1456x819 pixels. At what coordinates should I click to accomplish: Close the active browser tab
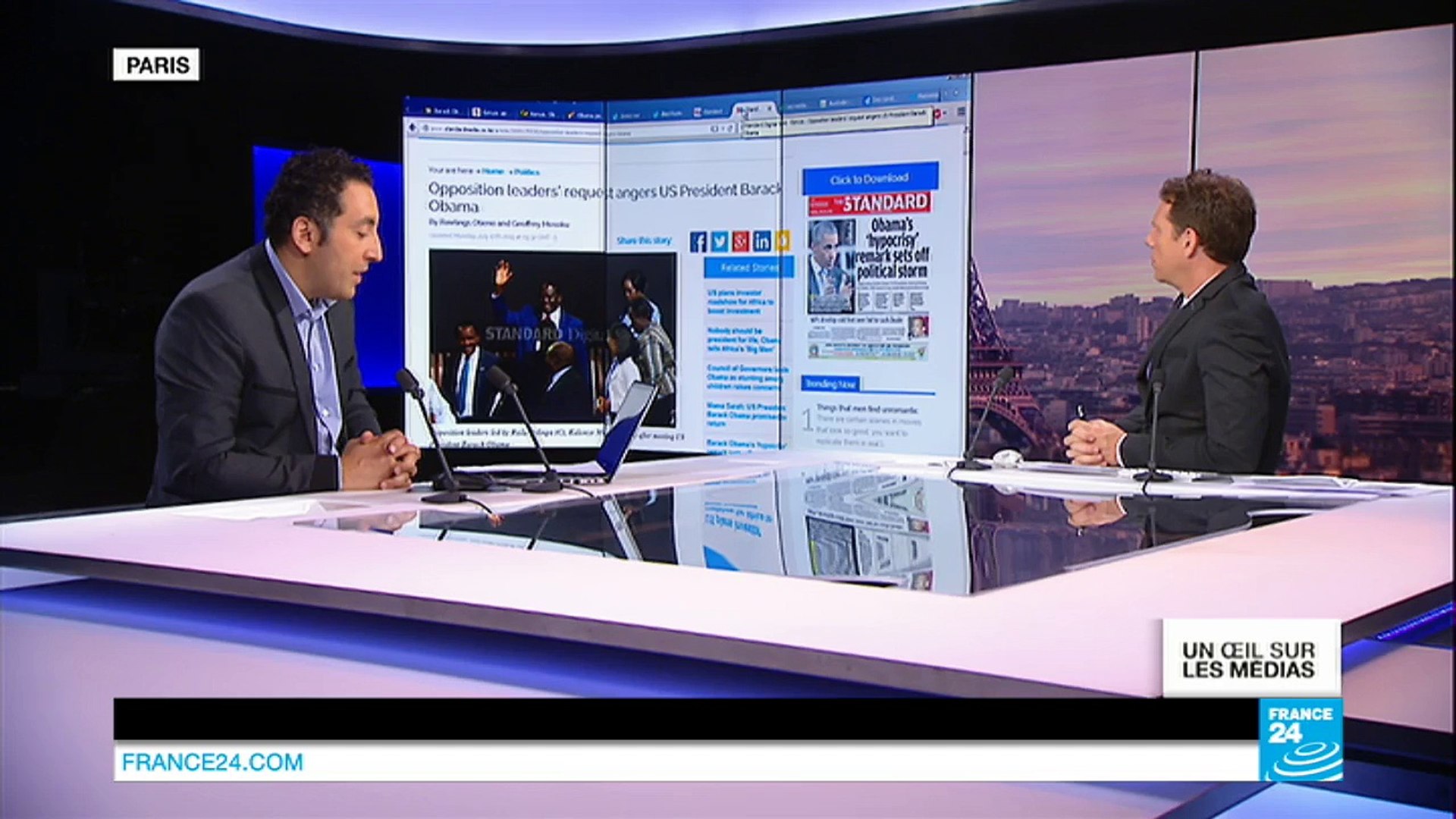(769, 108)
